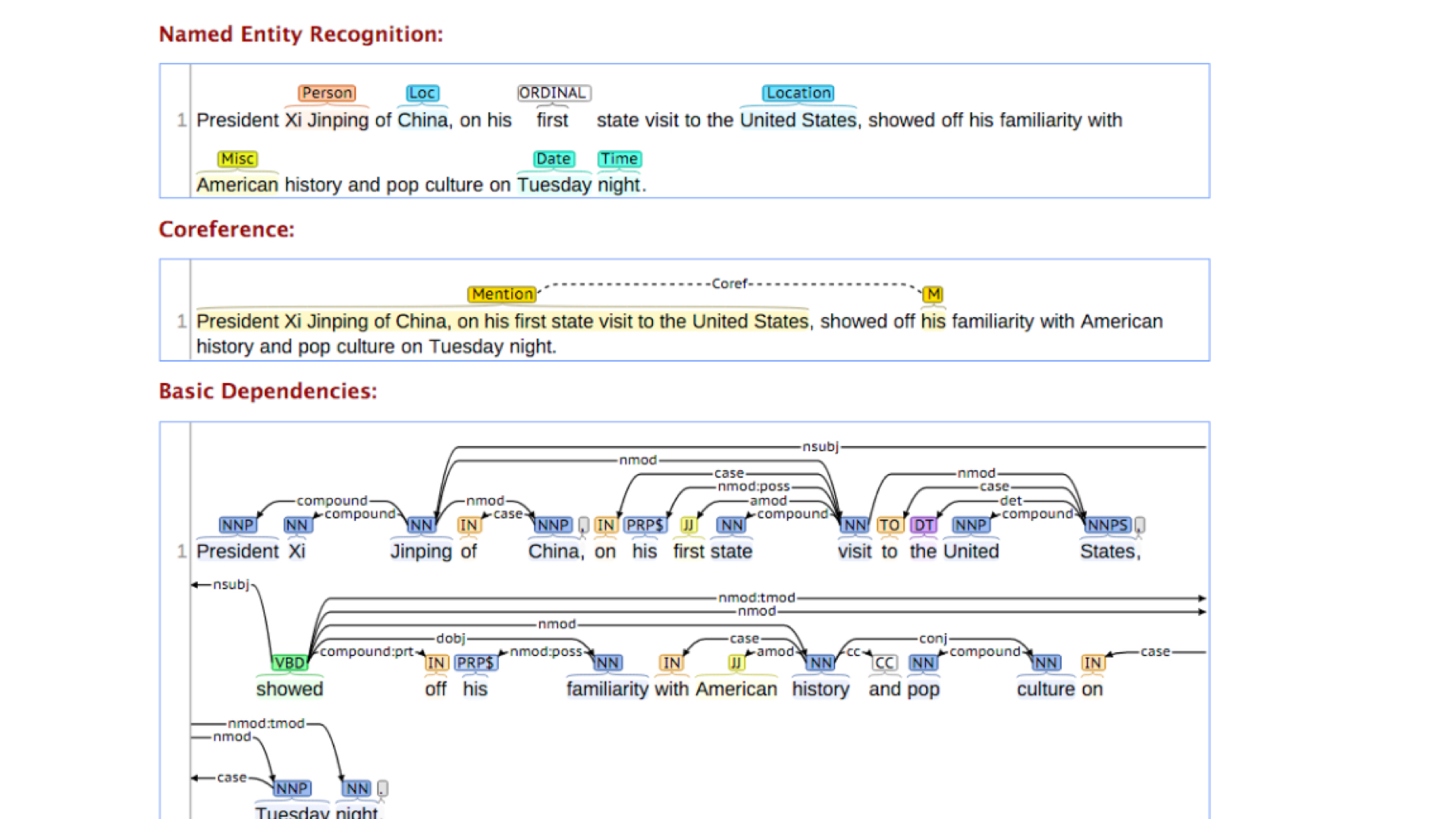The height and width of the screenshot is (819, 1456).
Task: Click the Coref arc label
Action: click(730, 284)
